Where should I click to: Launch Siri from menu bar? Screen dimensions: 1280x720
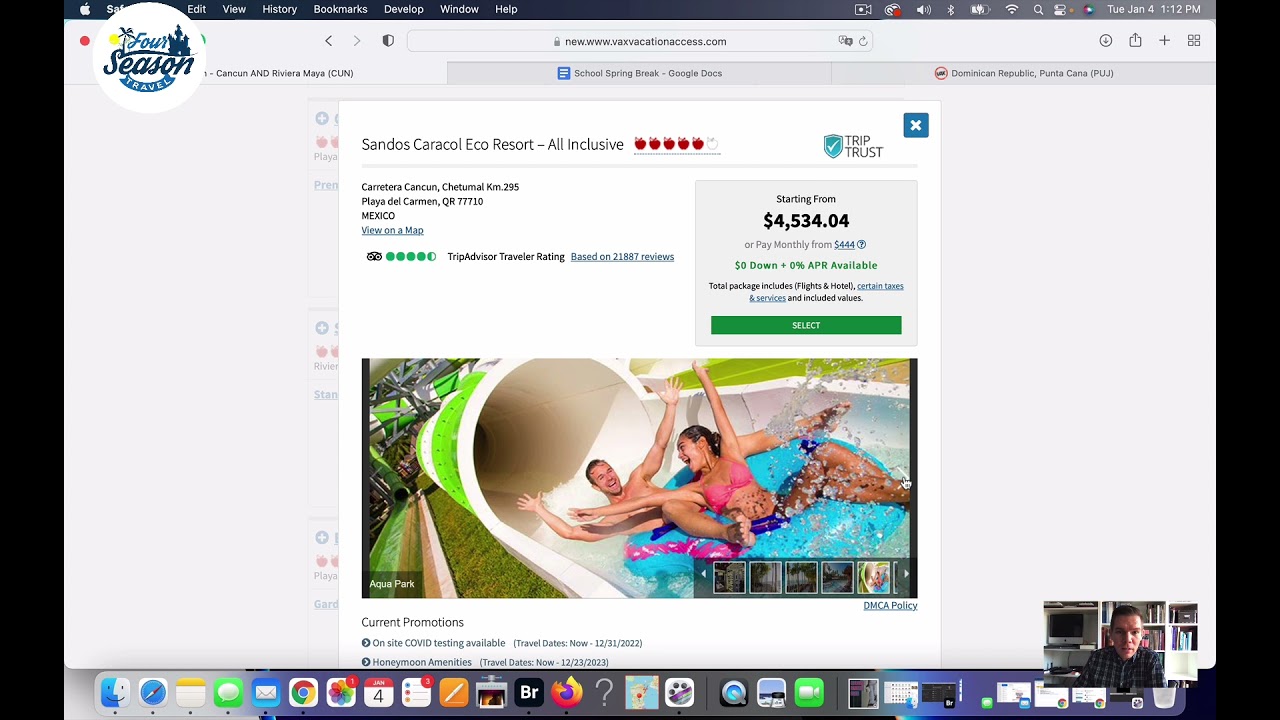(x=1088, y=9)
